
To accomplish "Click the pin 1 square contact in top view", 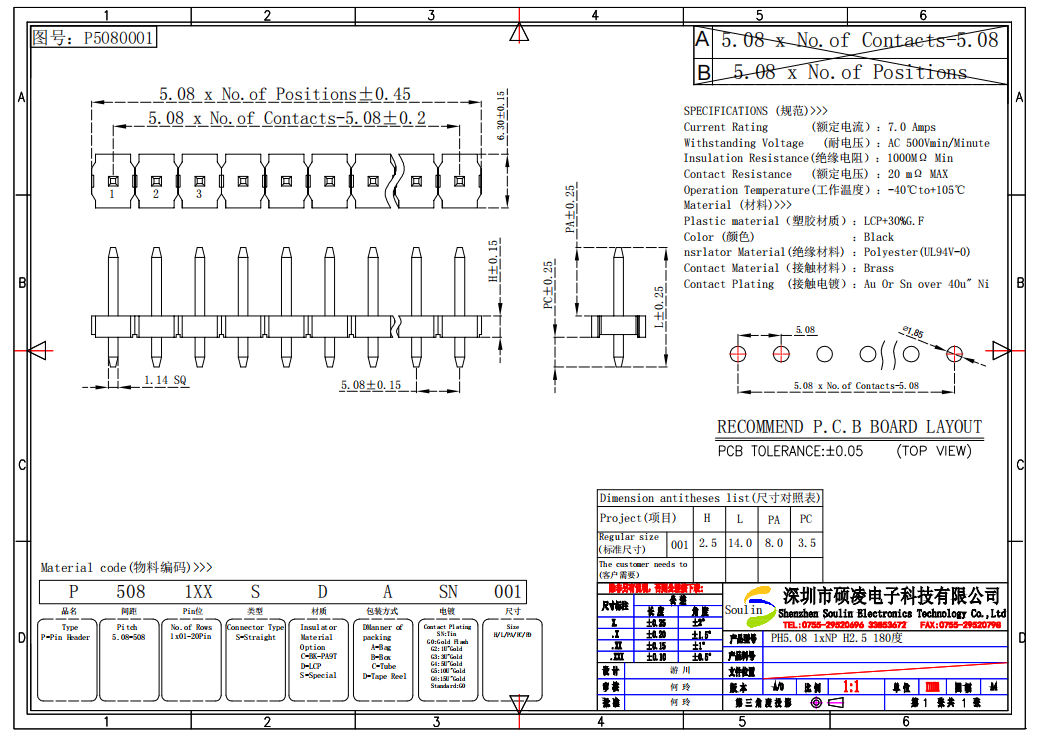I will [x=113, y=180].
